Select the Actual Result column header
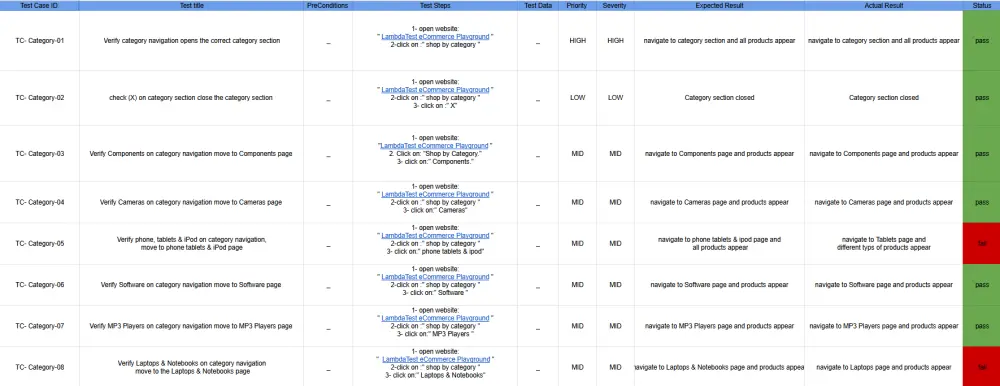This screenshot has width=1000, height=386. tap(883, 5)
